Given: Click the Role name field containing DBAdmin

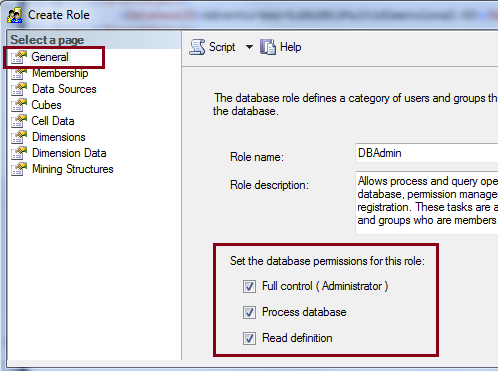Looking at the screenshot, I should tap(427, 153).
